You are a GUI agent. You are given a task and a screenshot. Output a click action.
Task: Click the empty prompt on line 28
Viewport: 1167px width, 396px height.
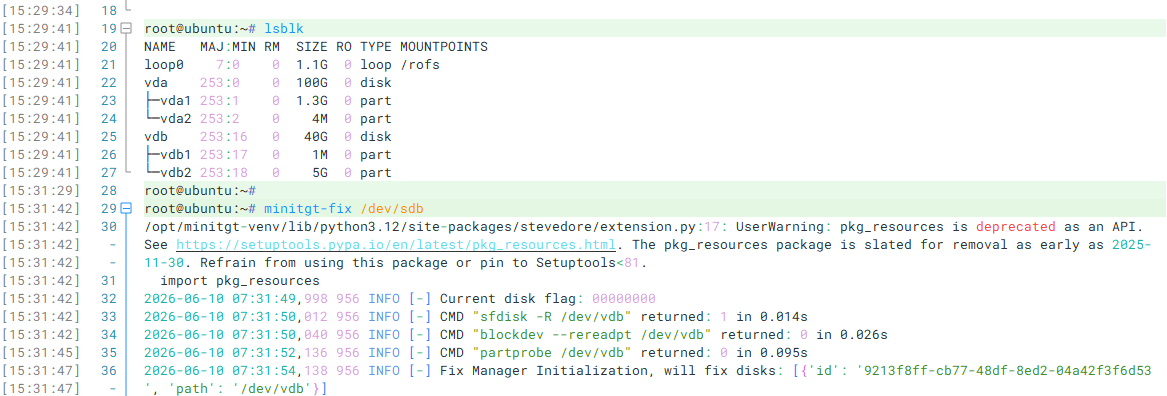point(200,191)
